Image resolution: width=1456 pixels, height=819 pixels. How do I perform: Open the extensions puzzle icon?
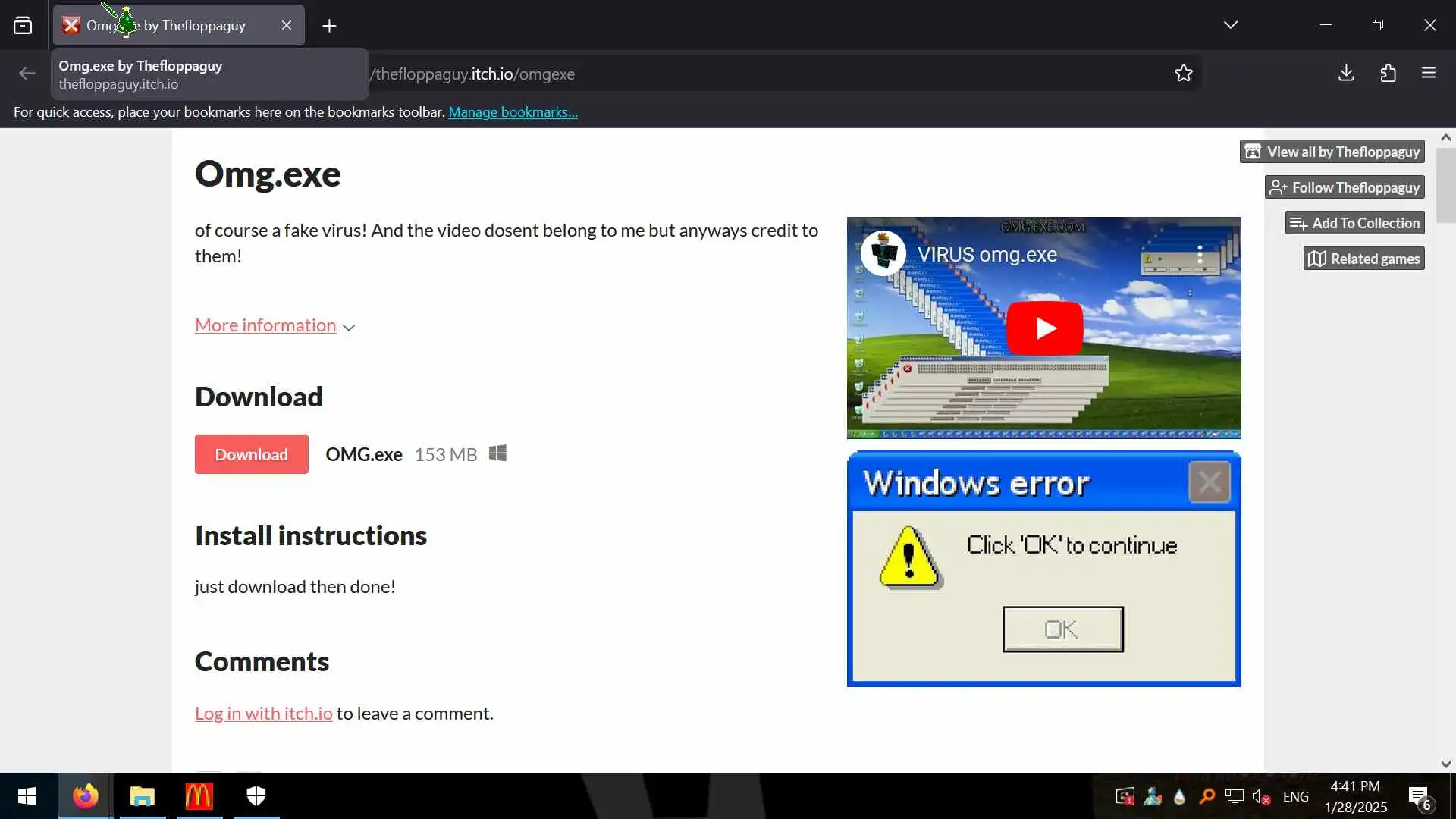[x=1388, y=74]
